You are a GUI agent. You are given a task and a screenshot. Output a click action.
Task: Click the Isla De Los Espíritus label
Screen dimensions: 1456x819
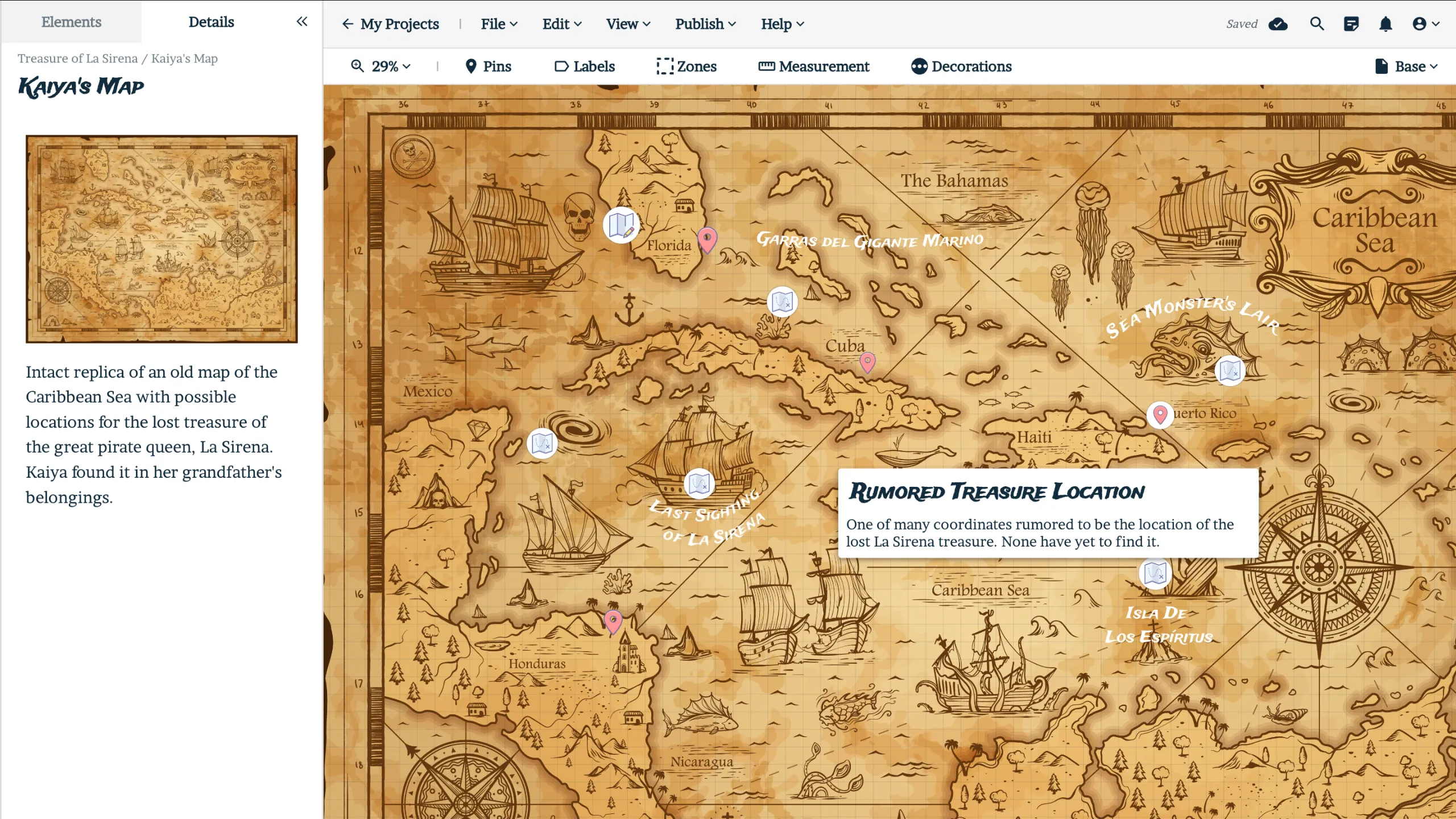pos(1159,624)
